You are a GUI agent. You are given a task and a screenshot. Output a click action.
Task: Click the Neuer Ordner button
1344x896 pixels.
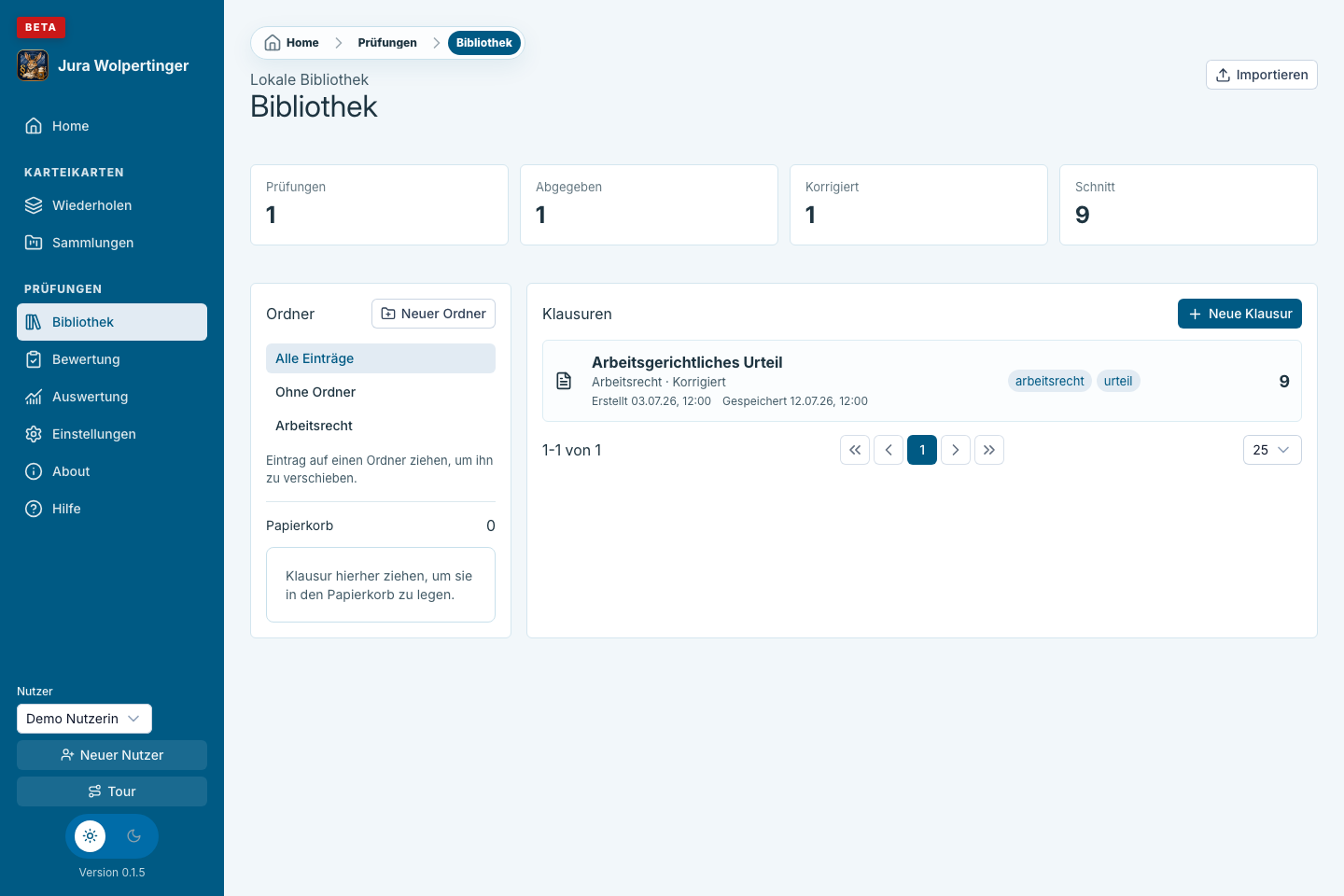(433, 314)
